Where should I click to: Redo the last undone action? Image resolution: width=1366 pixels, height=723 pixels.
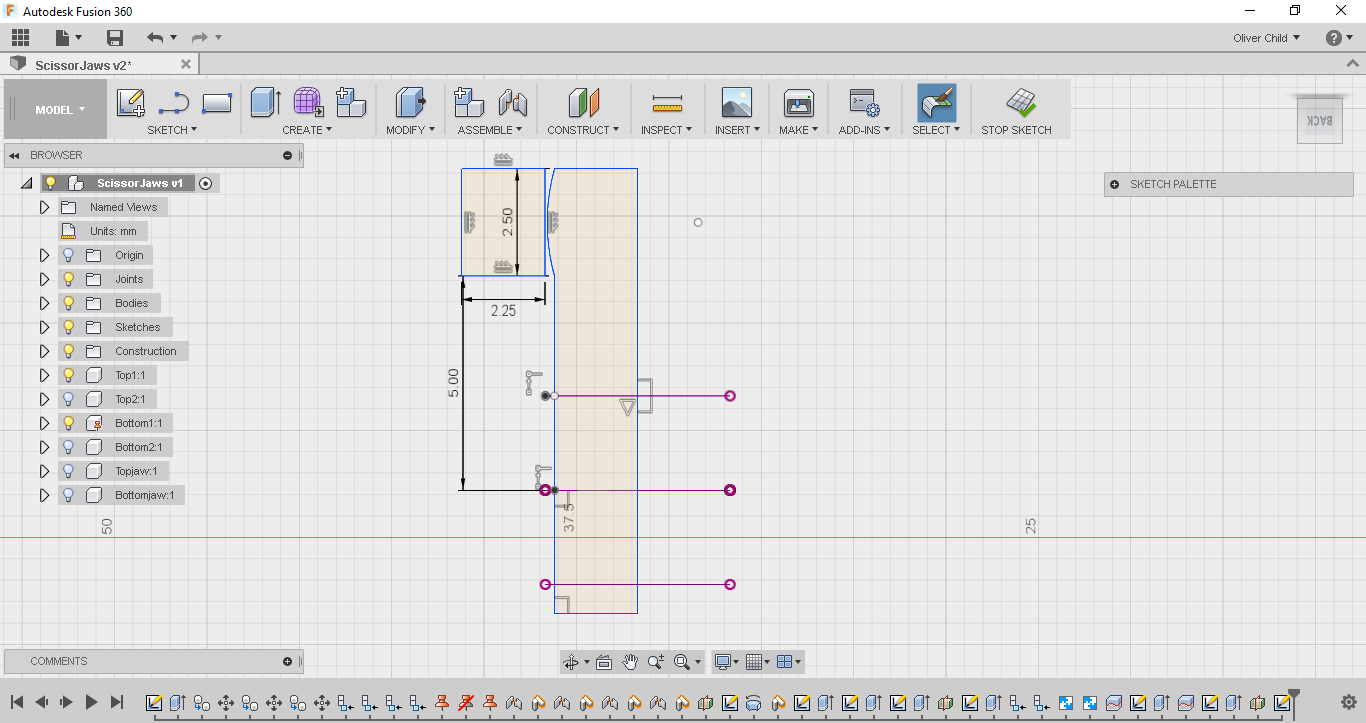(200, 38)
